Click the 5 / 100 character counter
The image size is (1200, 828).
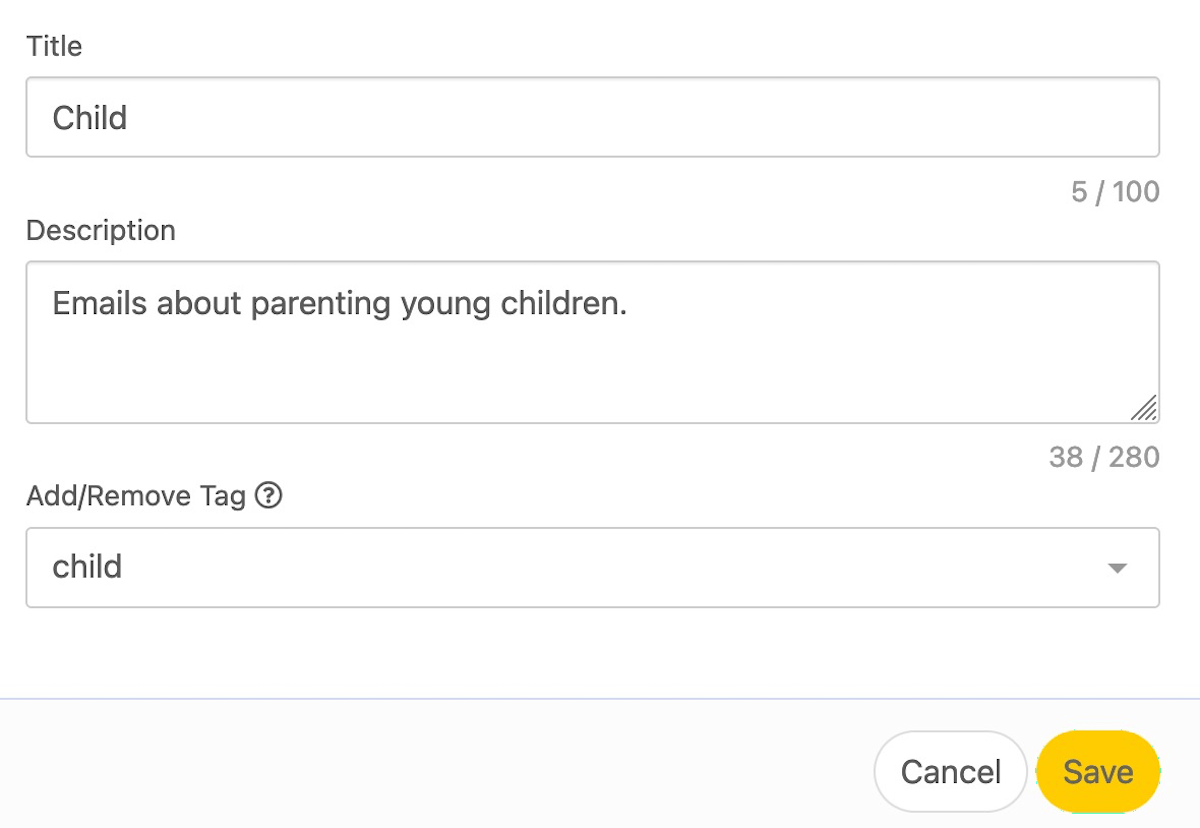tap(1113, 191)
